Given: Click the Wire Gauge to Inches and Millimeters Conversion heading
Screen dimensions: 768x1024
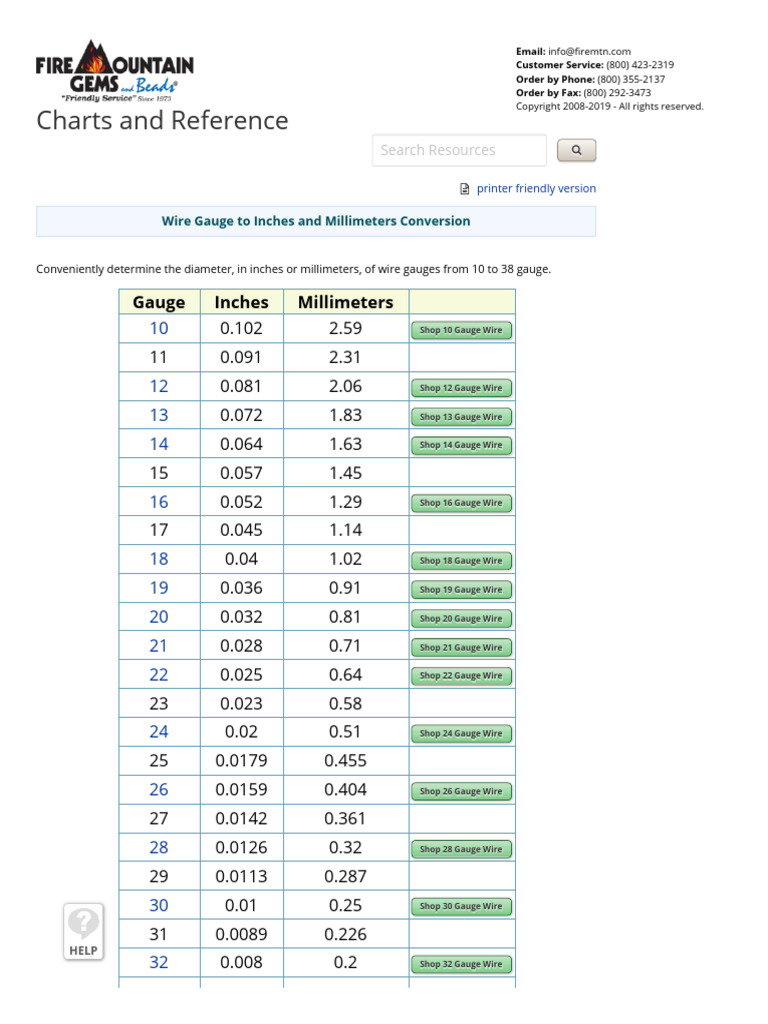Looking at the screenshot, I should [x=316, y=221].
